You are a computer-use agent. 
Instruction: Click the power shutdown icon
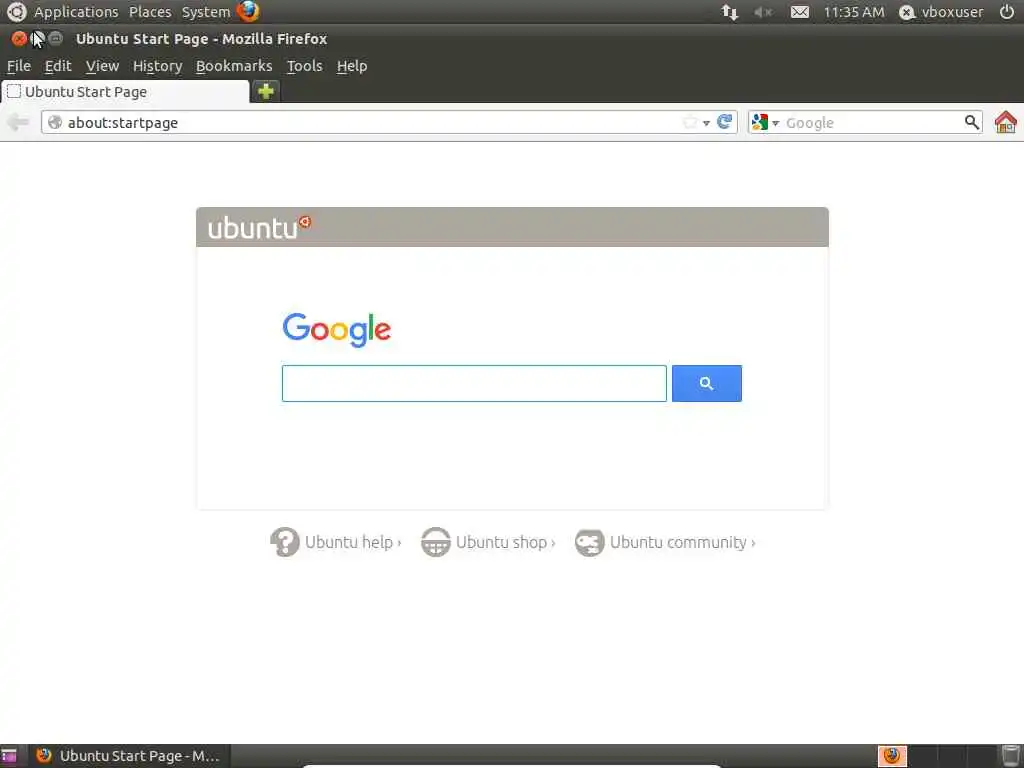click(x=1006, y=12)
